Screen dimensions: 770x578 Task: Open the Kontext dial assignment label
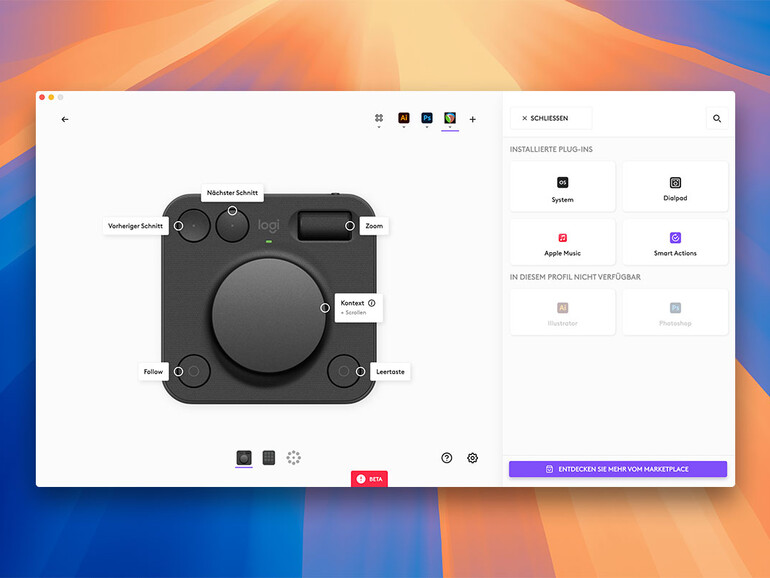[358, 307]
